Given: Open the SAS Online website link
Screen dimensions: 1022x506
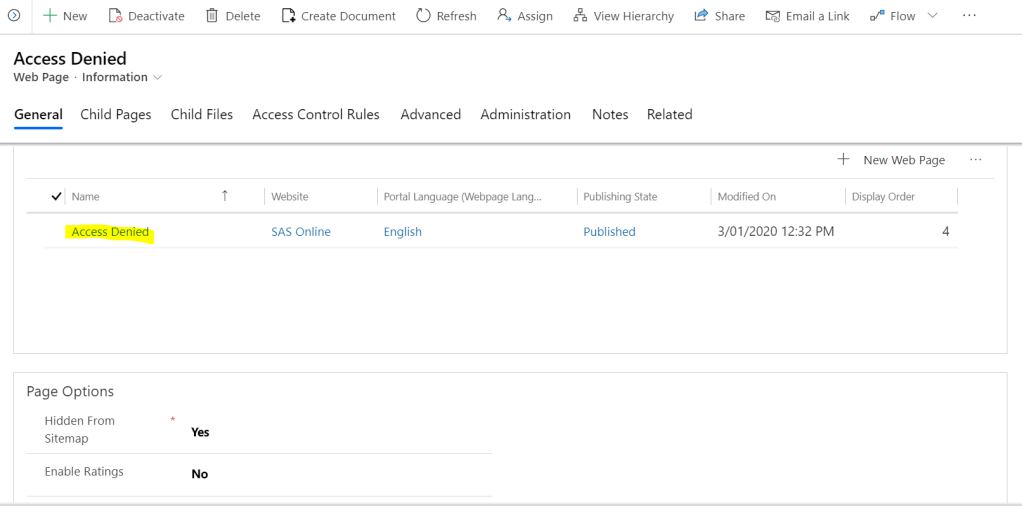Looking at the screenshot, I should click(x=300, y=232).
